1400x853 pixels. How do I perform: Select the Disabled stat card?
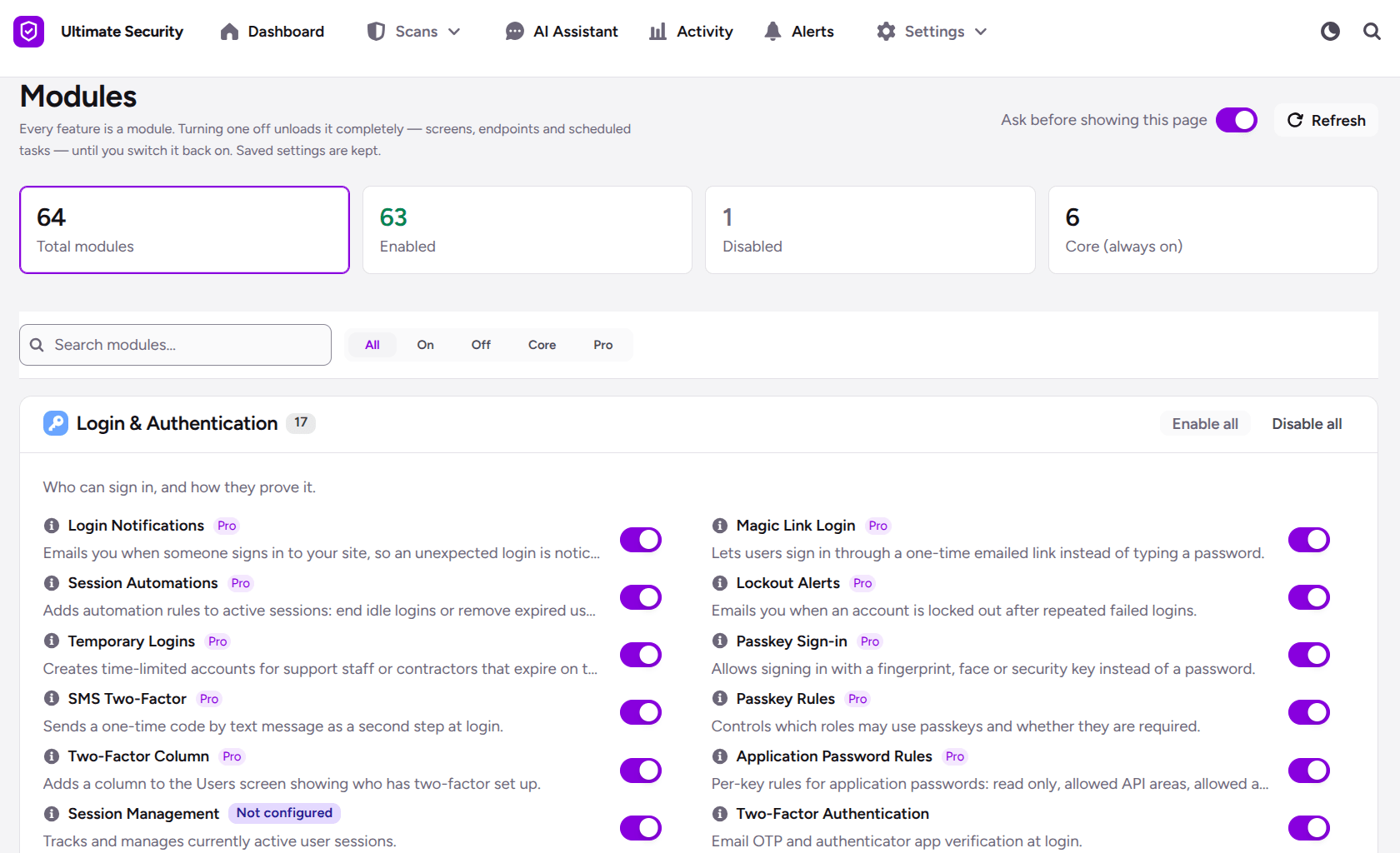click(870, 230)
